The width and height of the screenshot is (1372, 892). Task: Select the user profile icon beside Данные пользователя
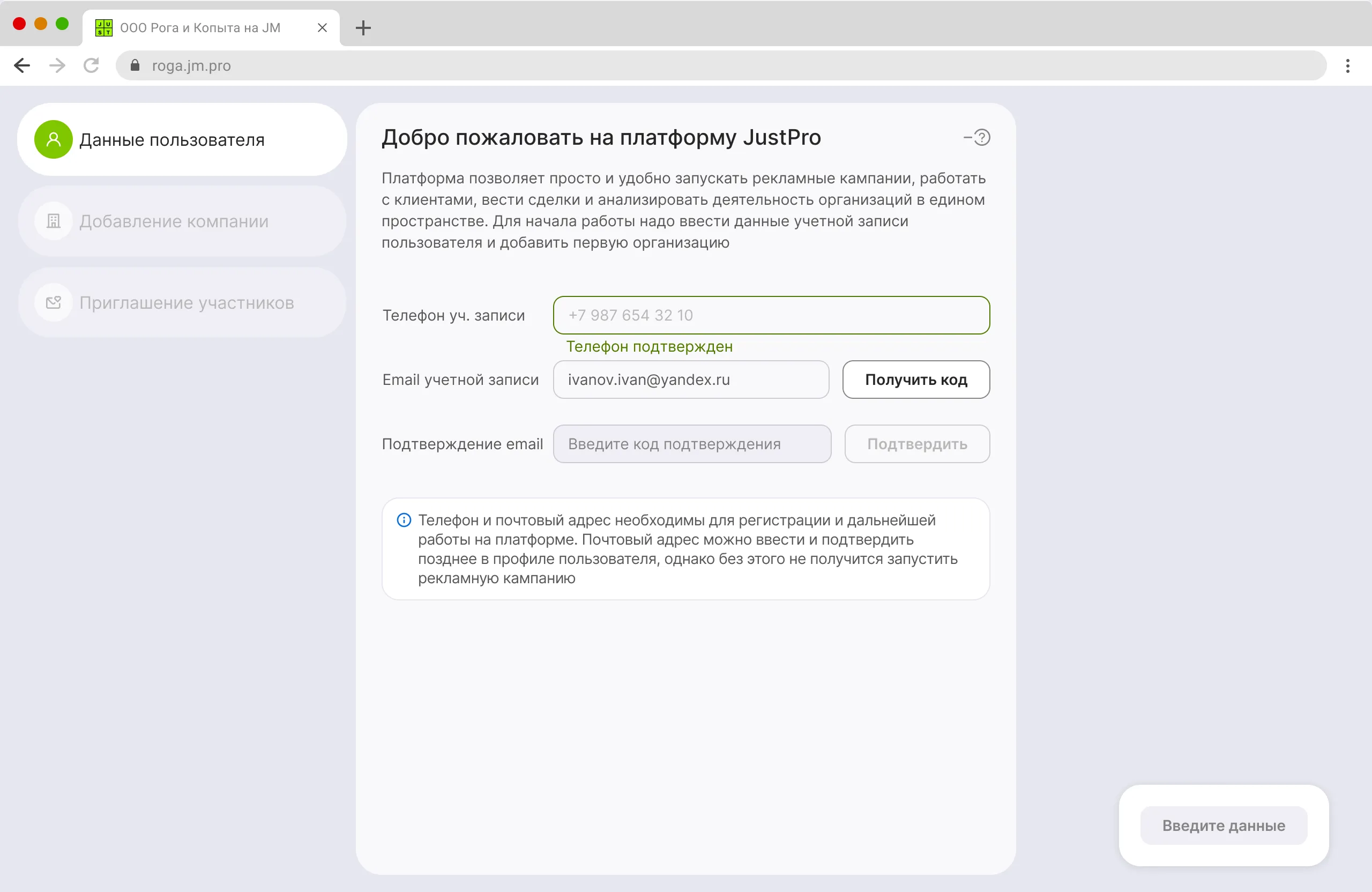(x=53, y=139)
